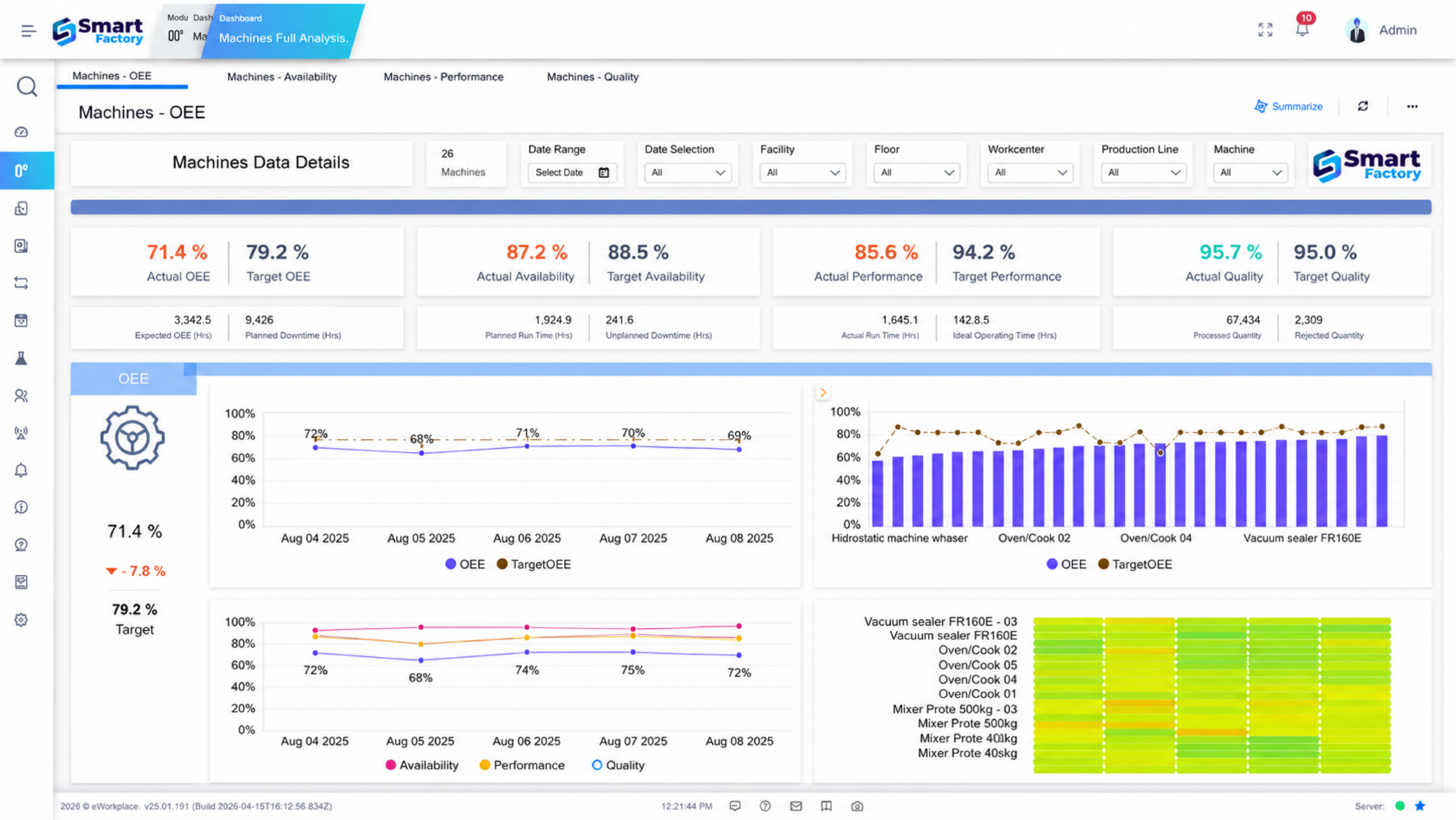Open the settings gear sidebar icon
This screenshot has height=820, width=1456.
pos(21,620)
